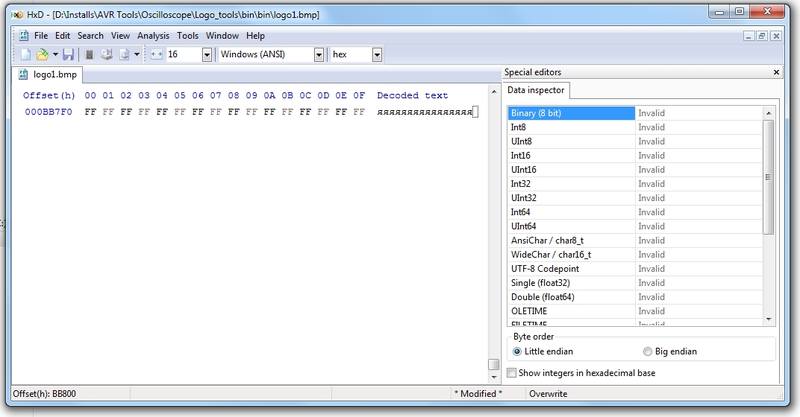The image size is (800, 417).
Task: Expand the bytes per row dropdown
Action: coord(207,54)
